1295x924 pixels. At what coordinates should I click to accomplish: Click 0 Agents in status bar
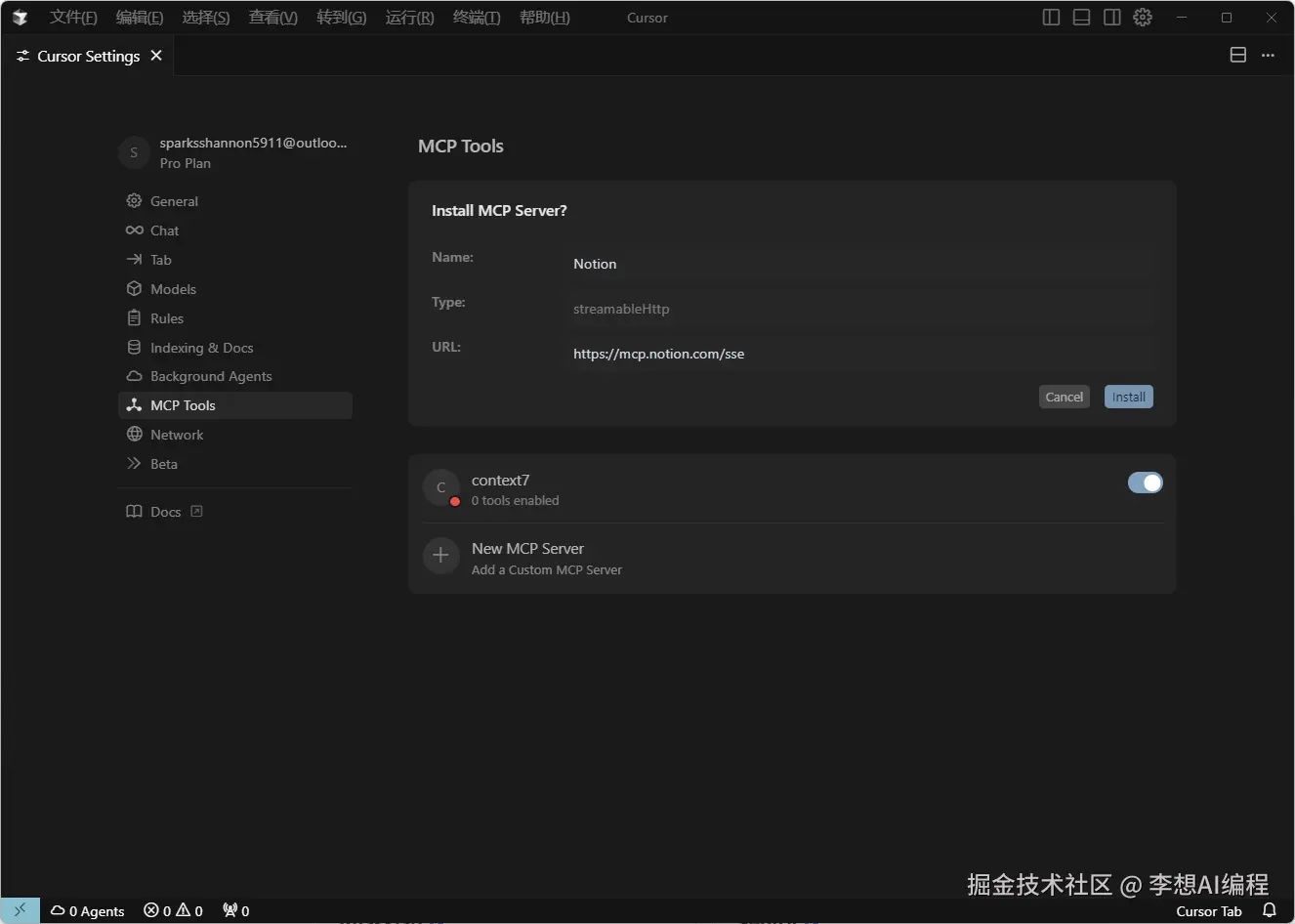(88, 910)
